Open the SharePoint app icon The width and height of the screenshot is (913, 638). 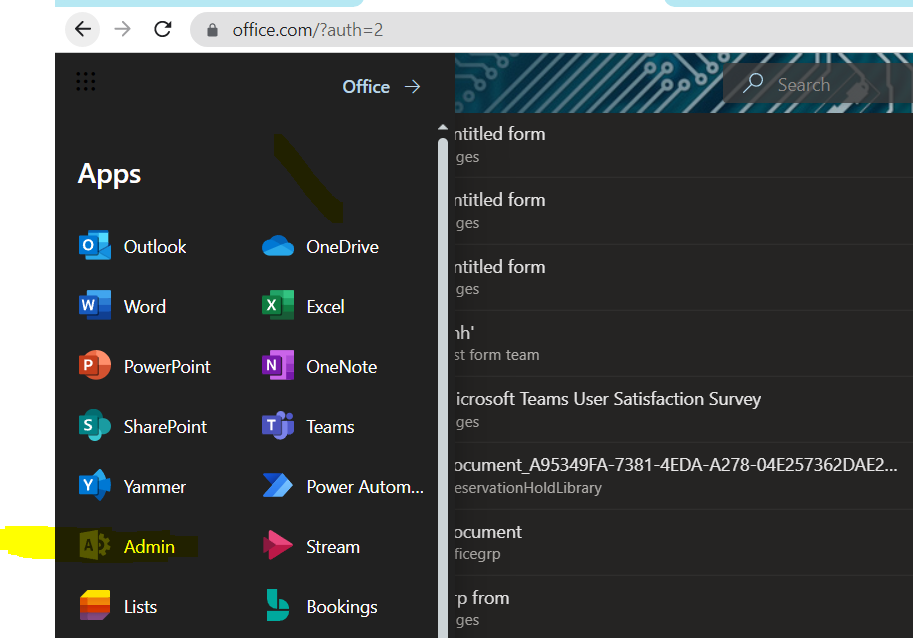pos(95,426)
